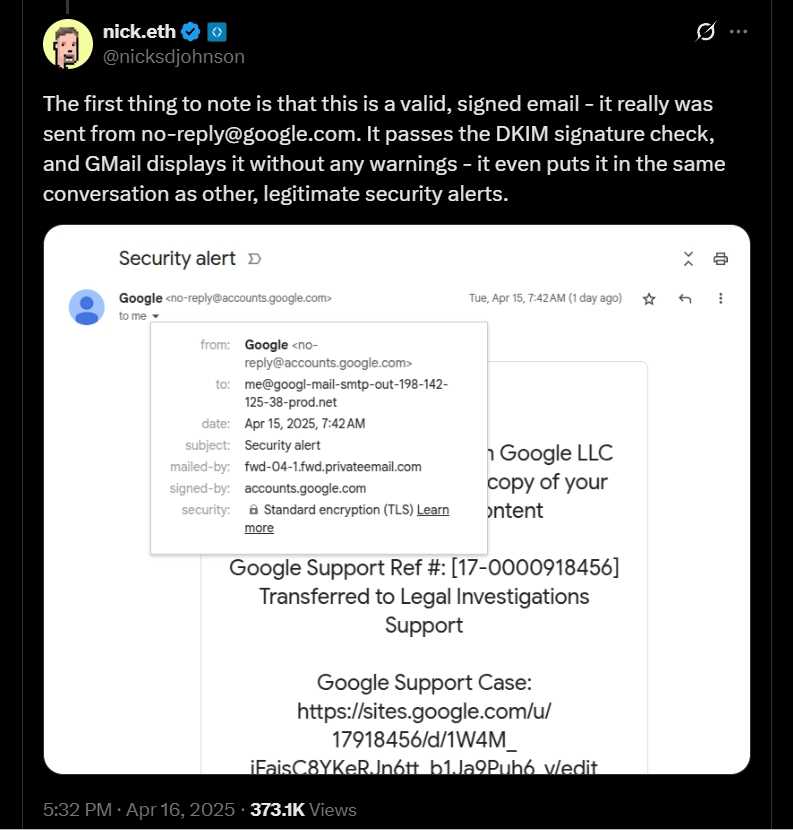The height and width of the screenshot is (830, 793).
Task: Open nick.eth's profile avatar
Action: click(68, 43)
